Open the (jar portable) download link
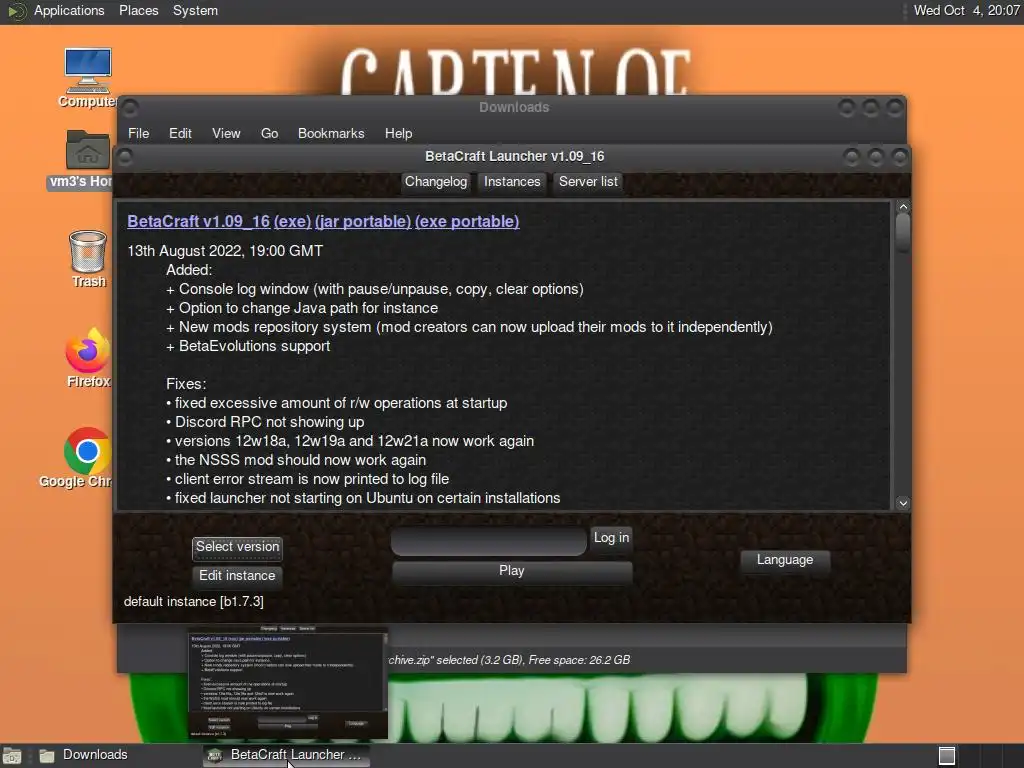 point(363,221)
